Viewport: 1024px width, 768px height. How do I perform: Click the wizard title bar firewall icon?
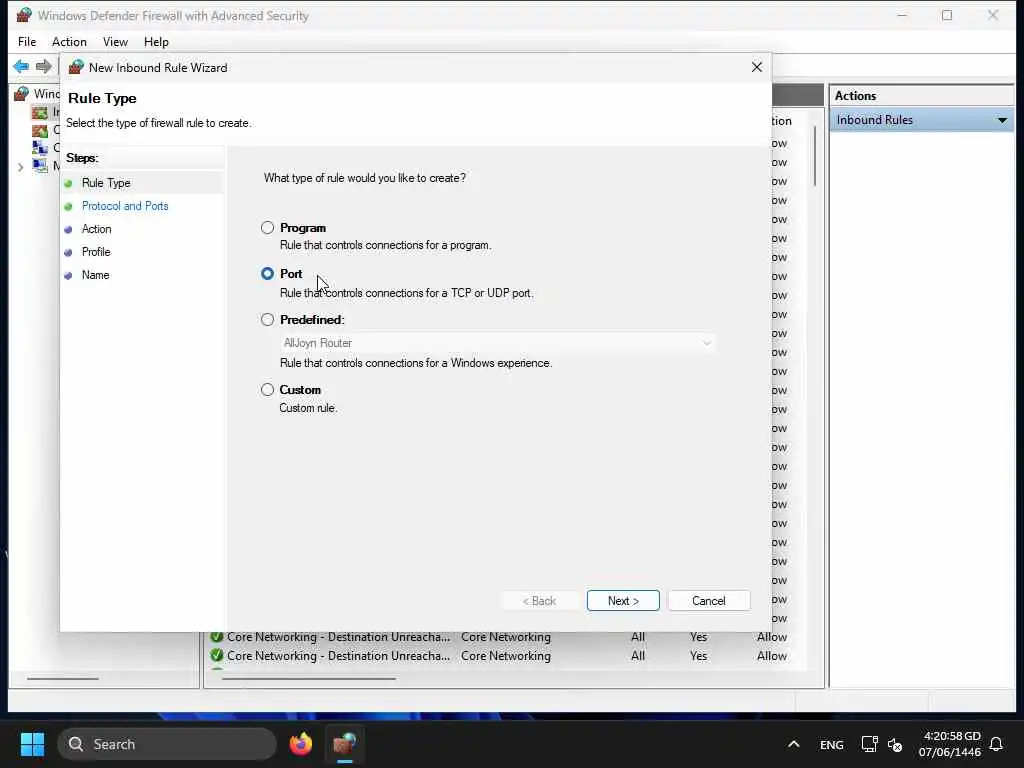point(76,67)
